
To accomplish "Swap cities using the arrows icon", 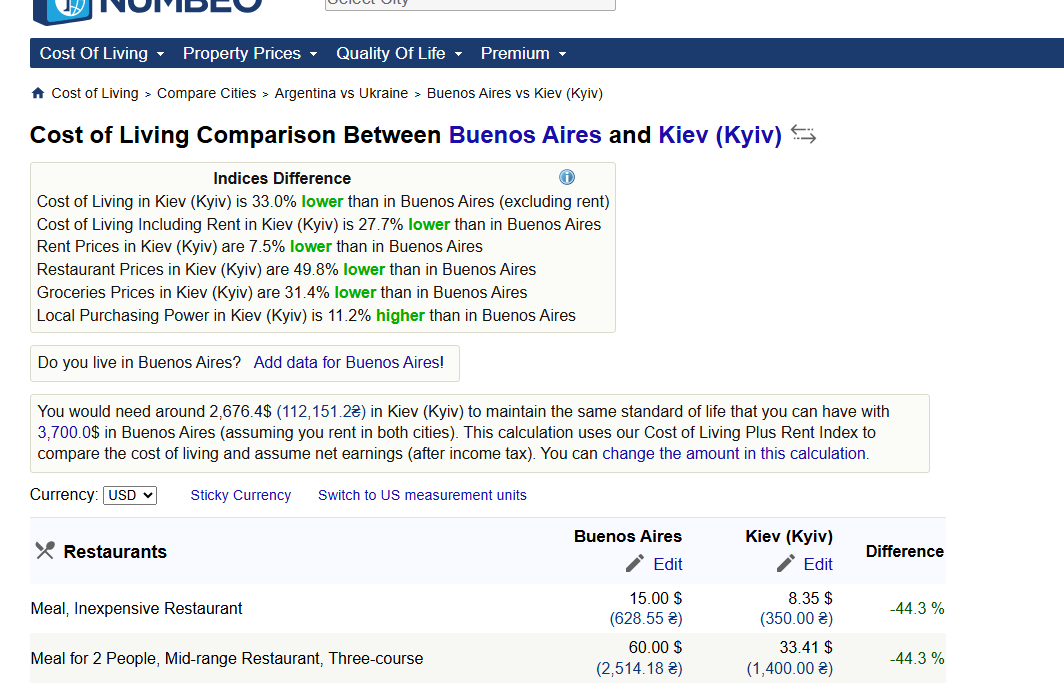I will (x=803, y=134).
